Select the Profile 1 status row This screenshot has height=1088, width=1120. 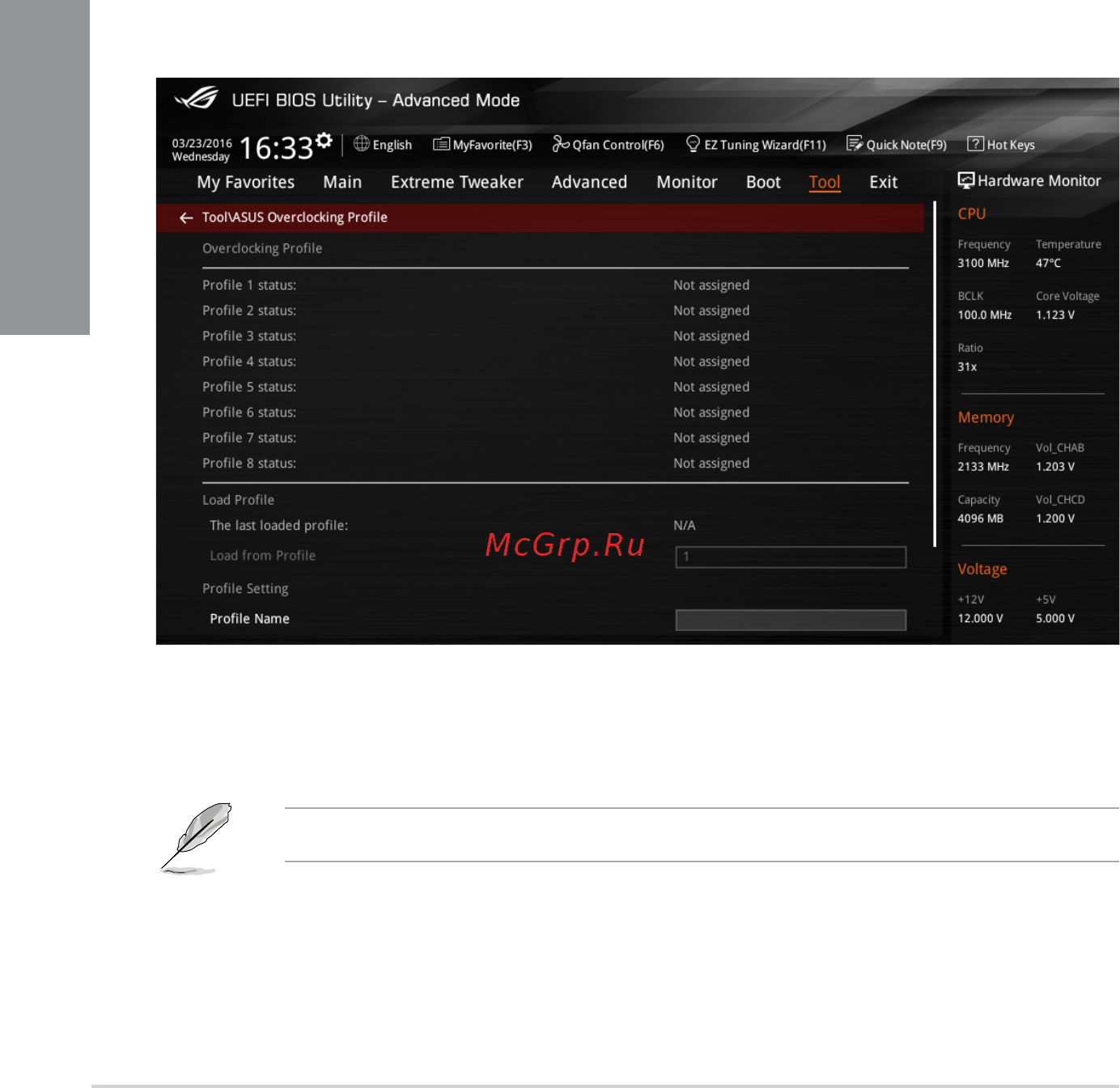point(555,286)
